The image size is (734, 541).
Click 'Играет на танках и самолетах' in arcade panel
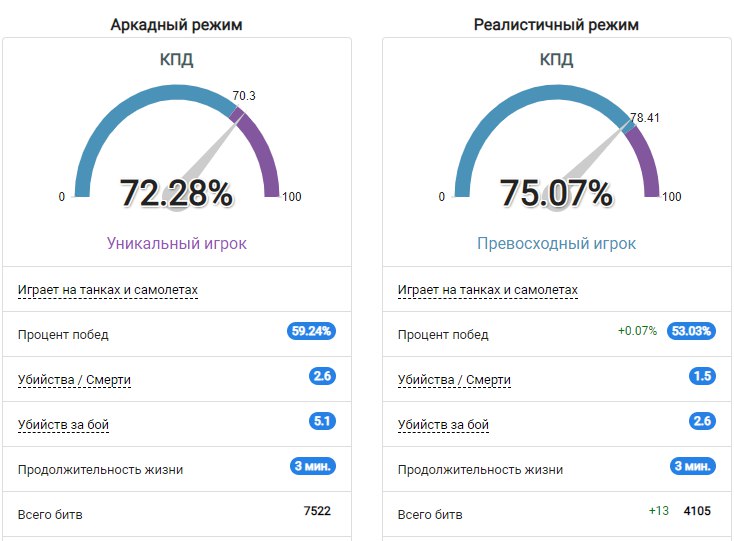(108, 290)
